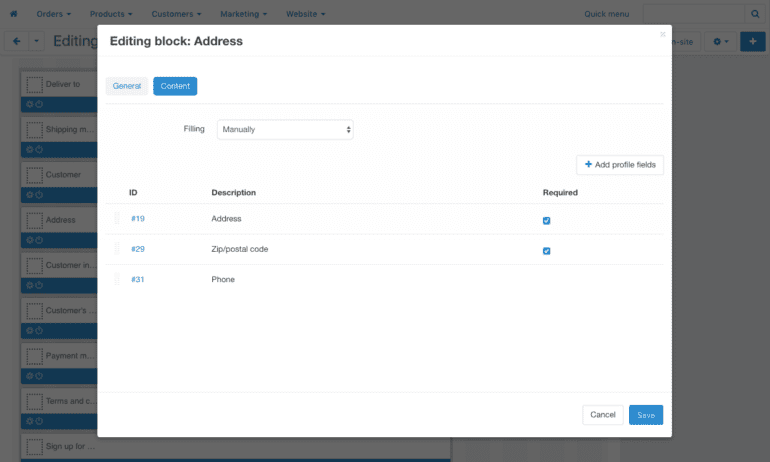Open the gear settings menu
770x462 pixels.
[720, 42]
